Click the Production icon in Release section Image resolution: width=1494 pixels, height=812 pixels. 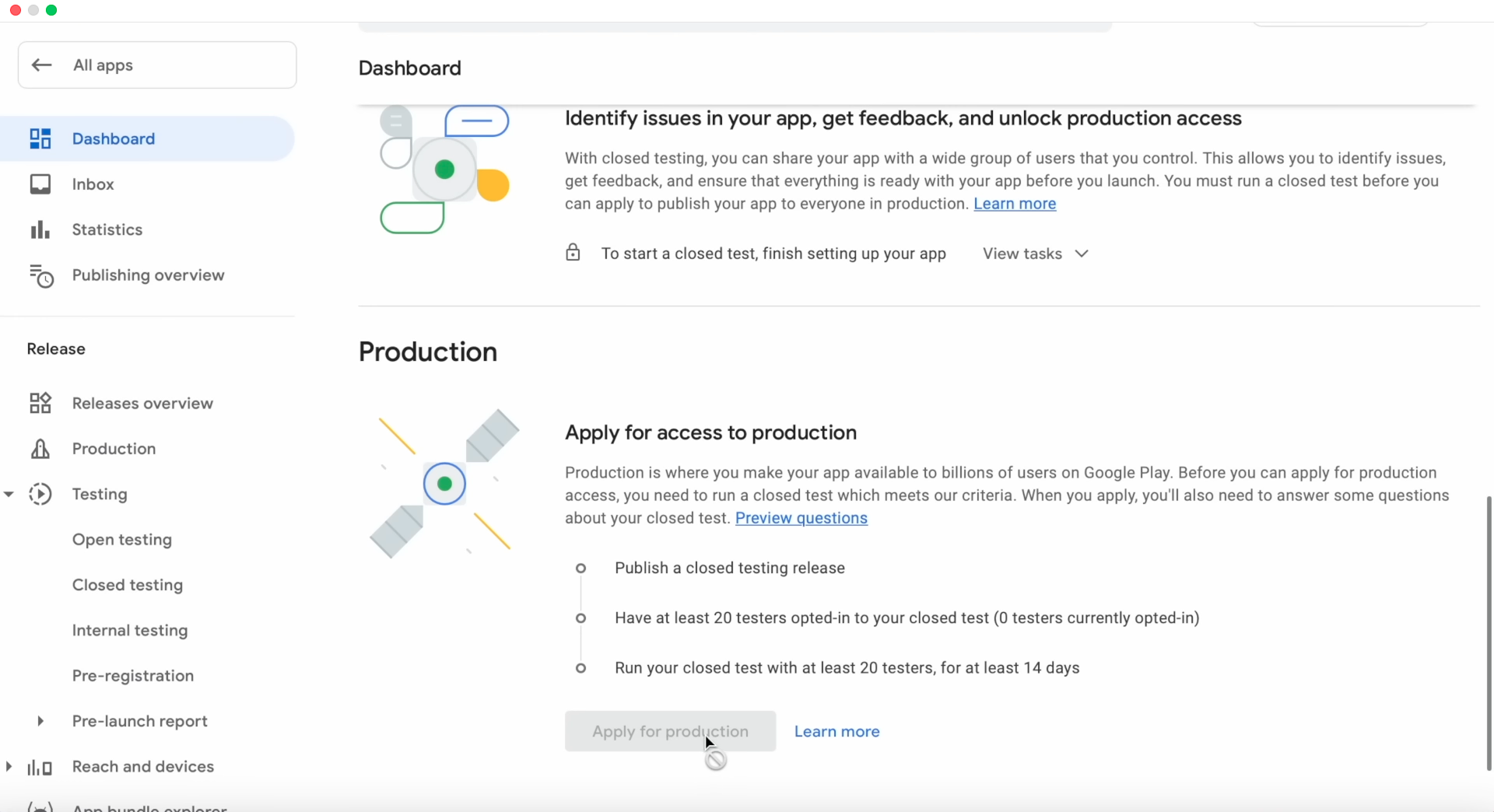click(40, 449)
